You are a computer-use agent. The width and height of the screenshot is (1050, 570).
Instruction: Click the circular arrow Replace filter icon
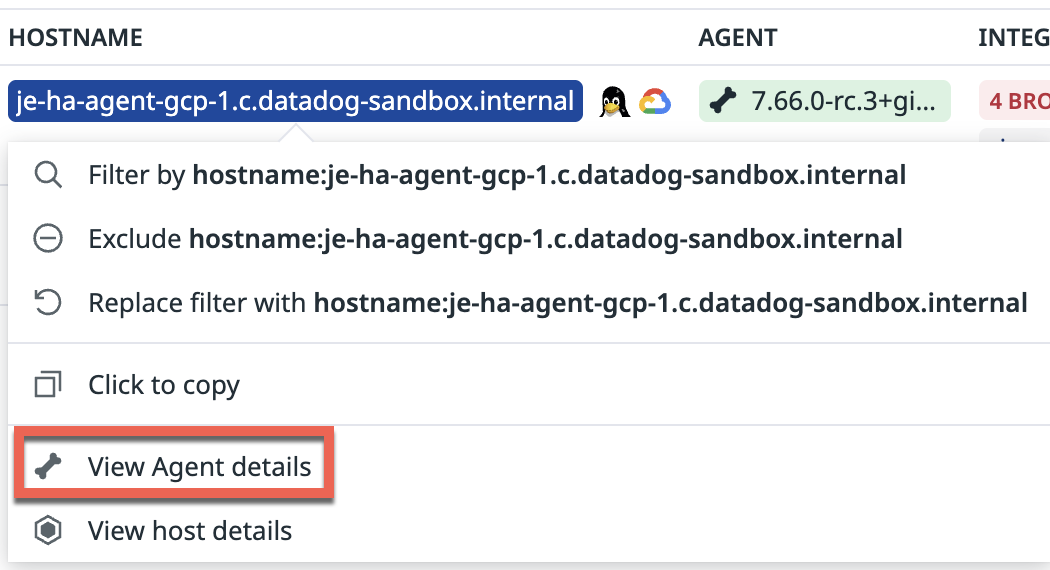click(48, 303)
